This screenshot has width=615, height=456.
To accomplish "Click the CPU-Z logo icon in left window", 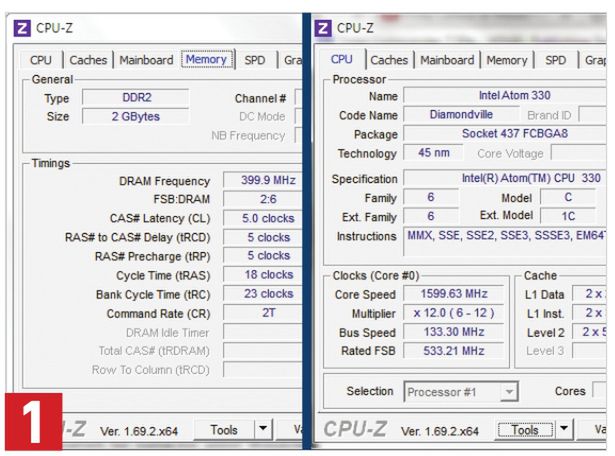I will point(22,29).
